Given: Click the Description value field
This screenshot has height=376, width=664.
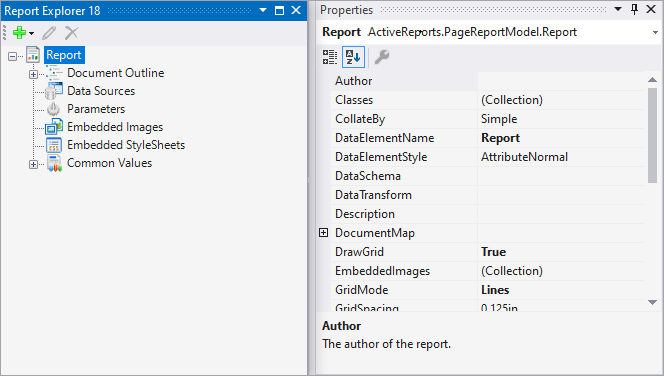Looking at the screenshot, I should click(x=561, y=214).
